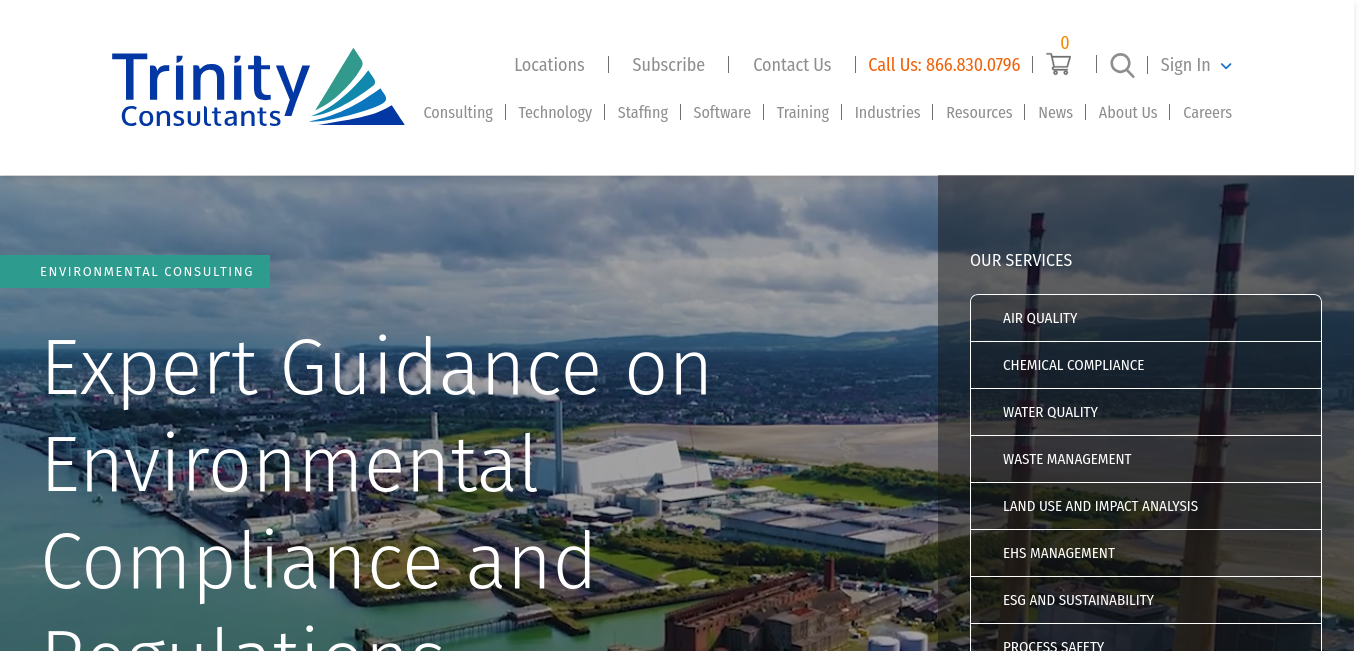Click the Our Services heading
1366x651 pixels.
(1021, 260)
